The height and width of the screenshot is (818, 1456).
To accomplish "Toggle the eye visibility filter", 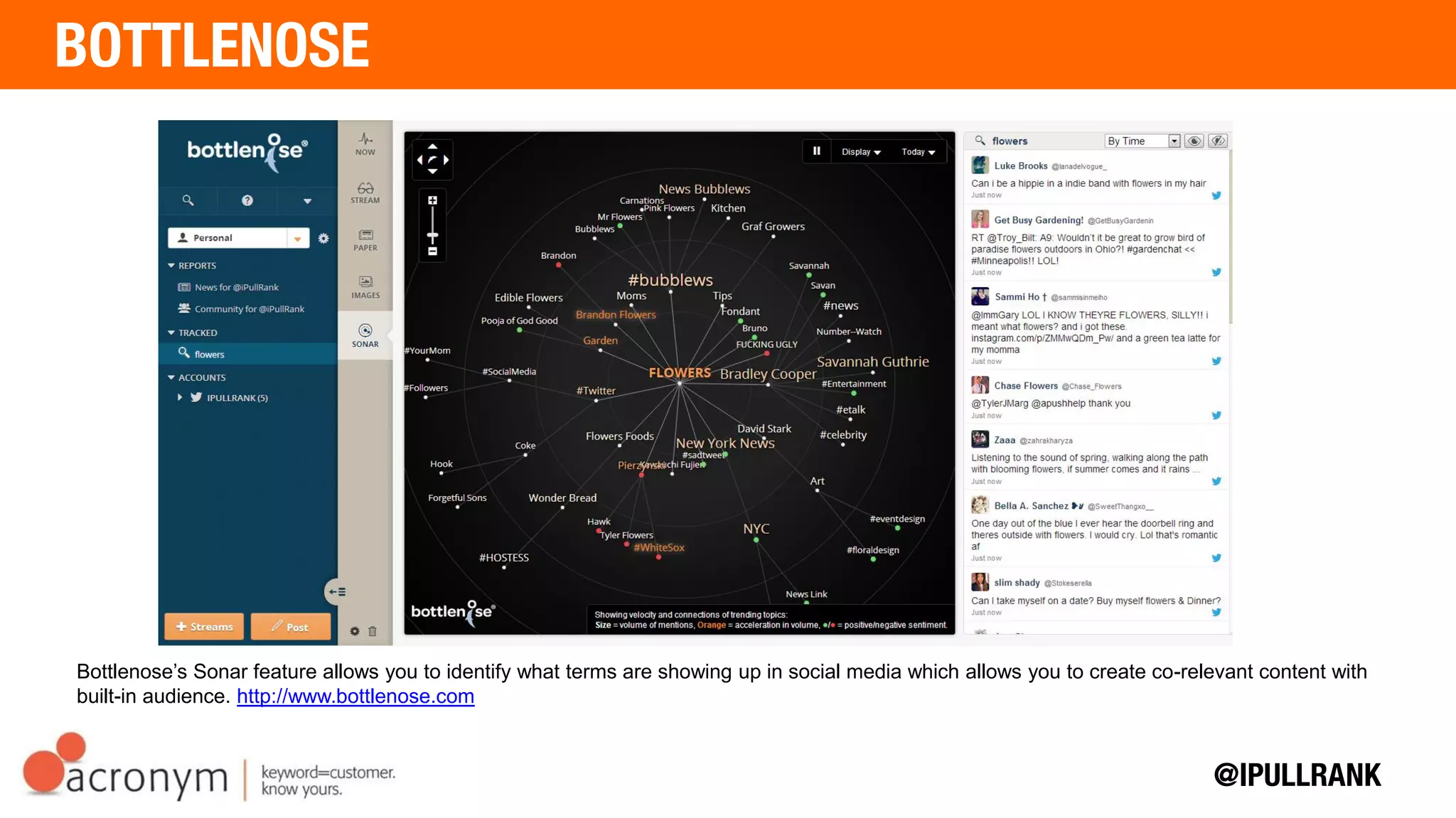I will 1194,141.
